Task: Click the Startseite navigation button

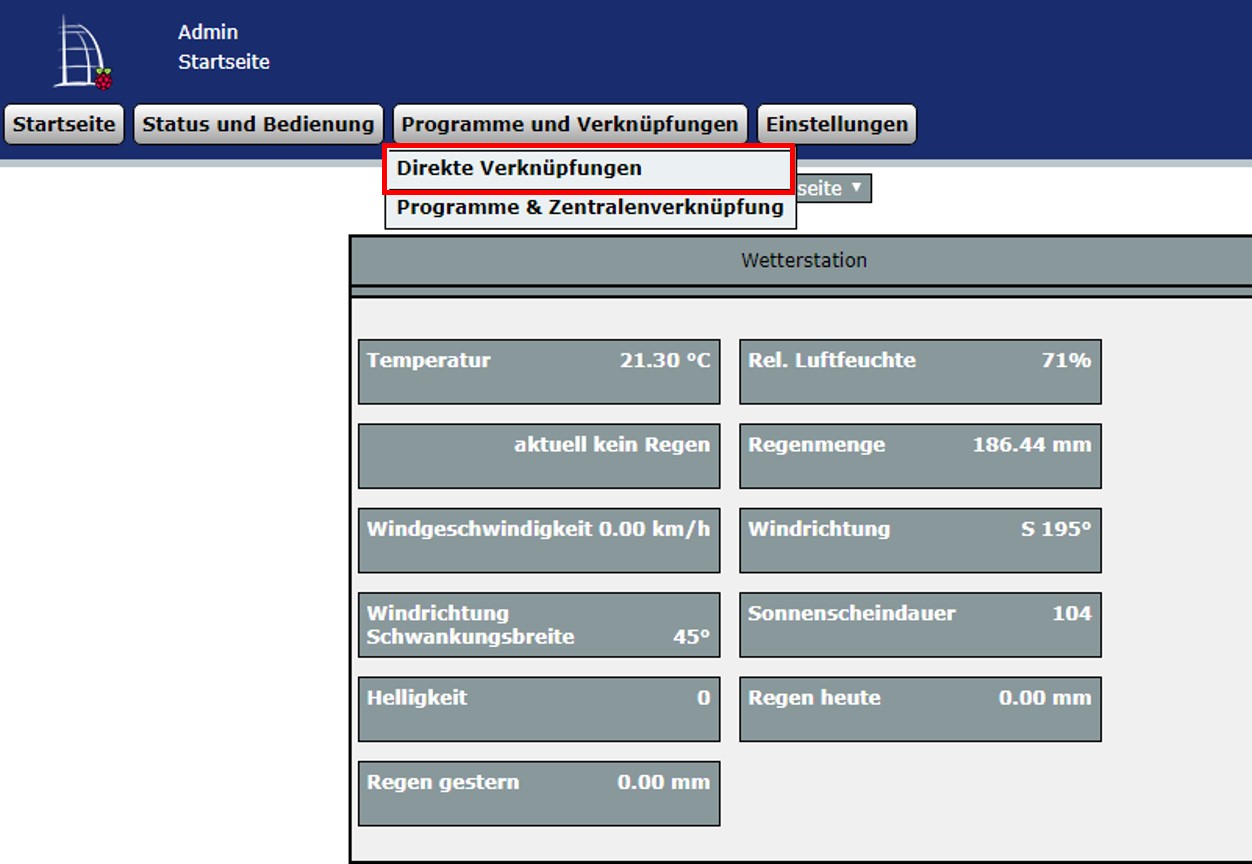Action: 62,123
